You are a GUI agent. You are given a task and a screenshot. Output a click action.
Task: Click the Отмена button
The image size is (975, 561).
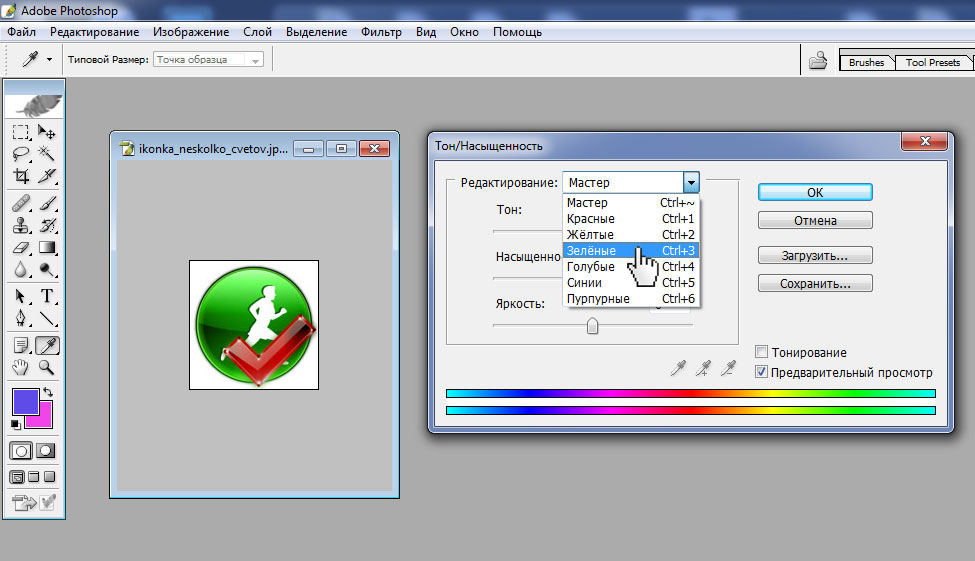pos(815,220)
